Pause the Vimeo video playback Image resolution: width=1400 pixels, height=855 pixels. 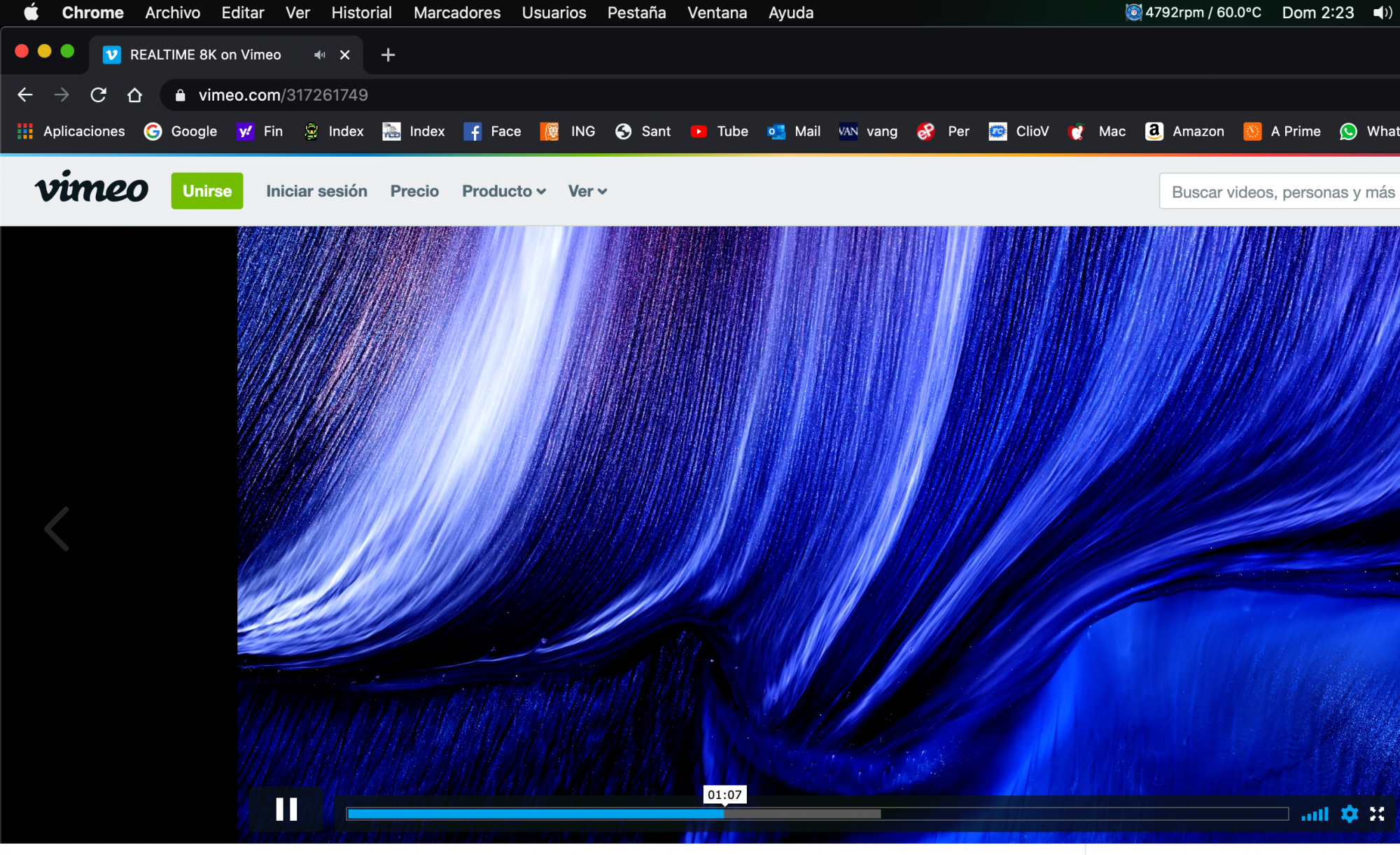point(286,809)
